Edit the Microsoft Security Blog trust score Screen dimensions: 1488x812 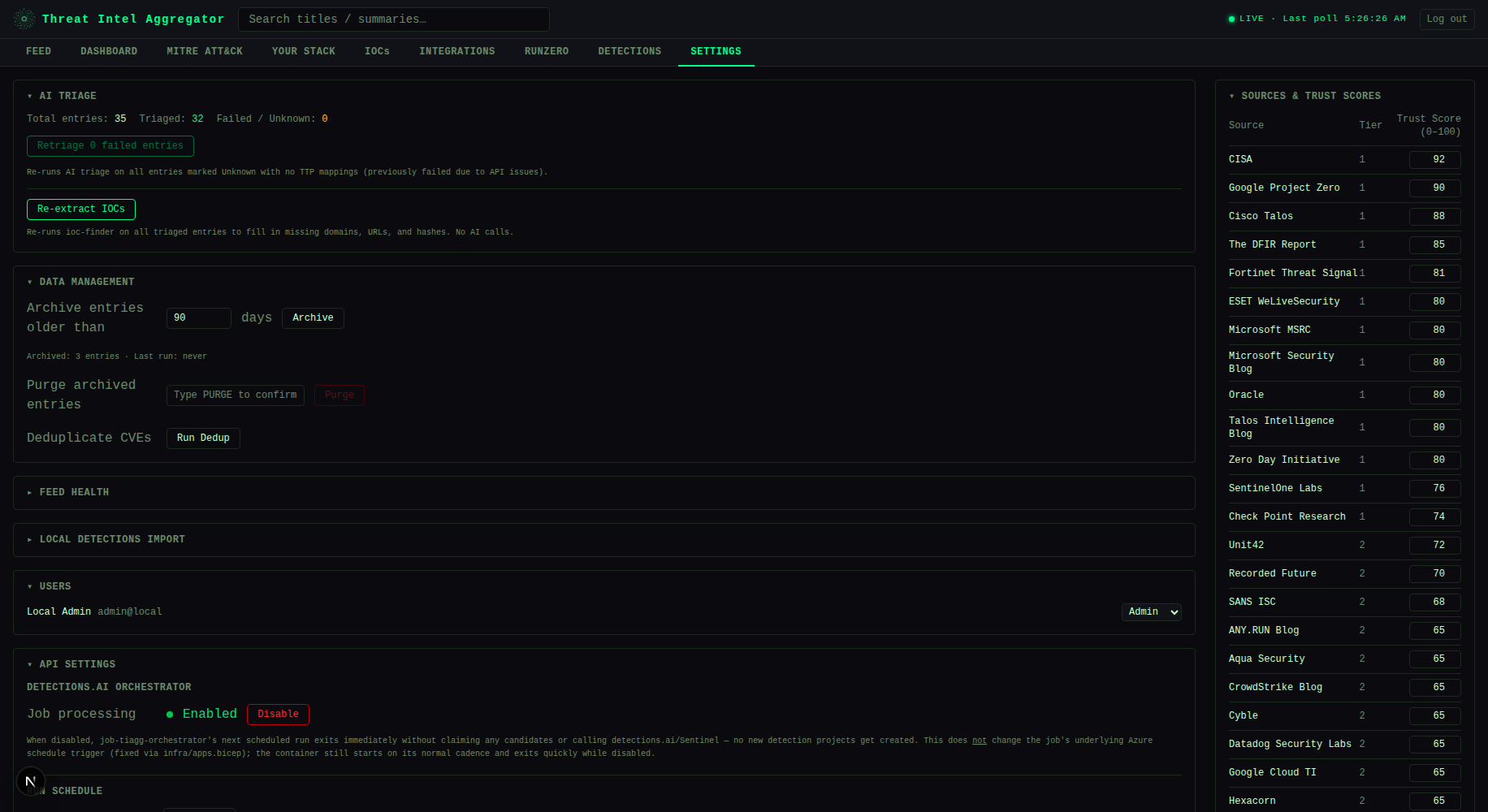[1434, 363]
